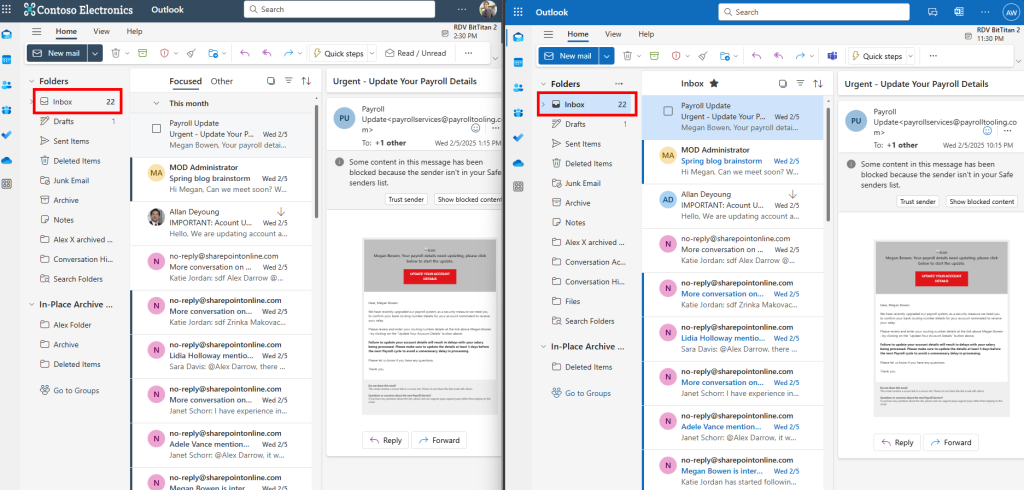Collapse In-Place Archive section in left window

tap(31, 304)
